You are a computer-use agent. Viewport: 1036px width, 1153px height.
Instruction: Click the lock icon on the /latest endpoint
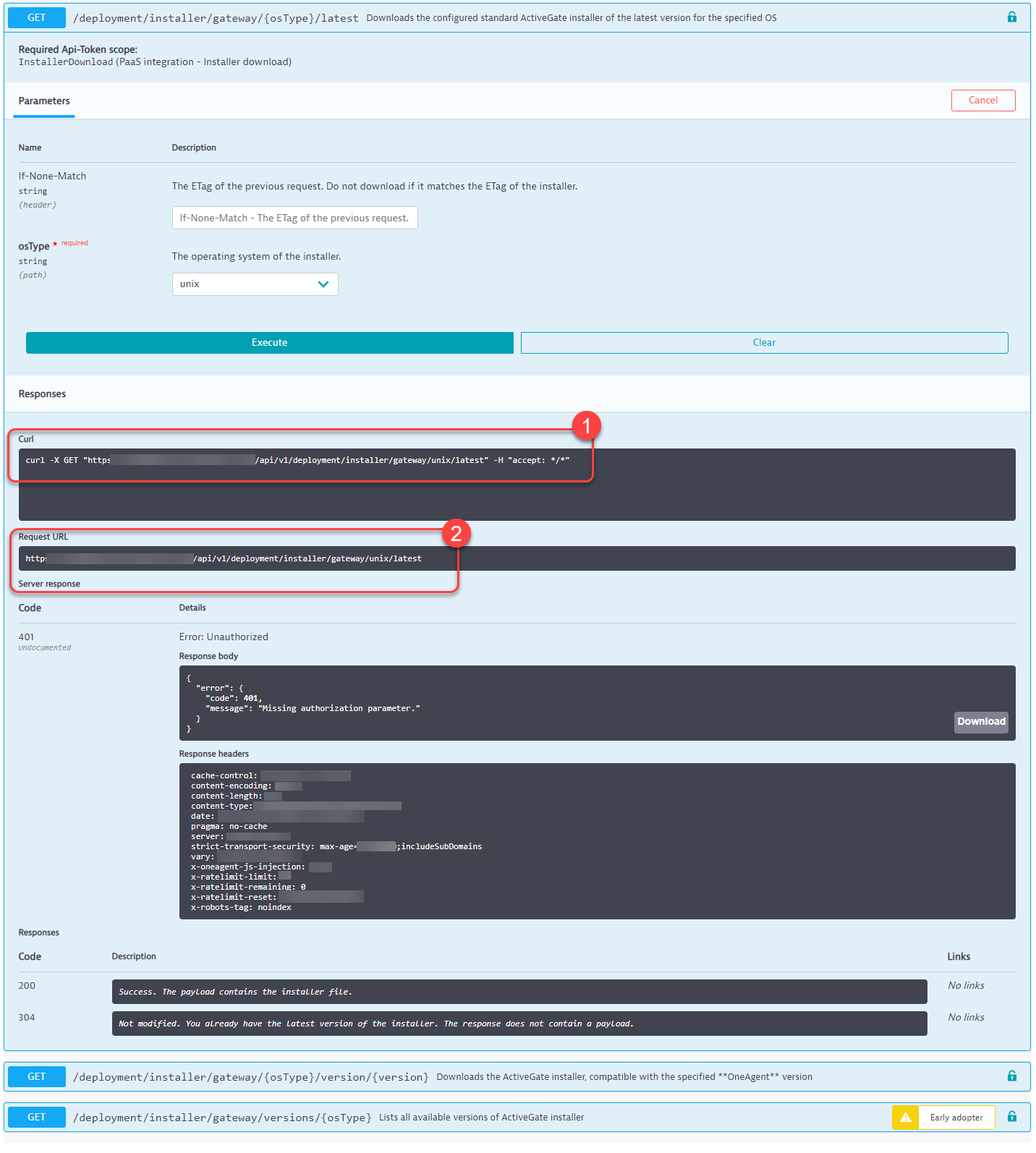coord(1011,17)
